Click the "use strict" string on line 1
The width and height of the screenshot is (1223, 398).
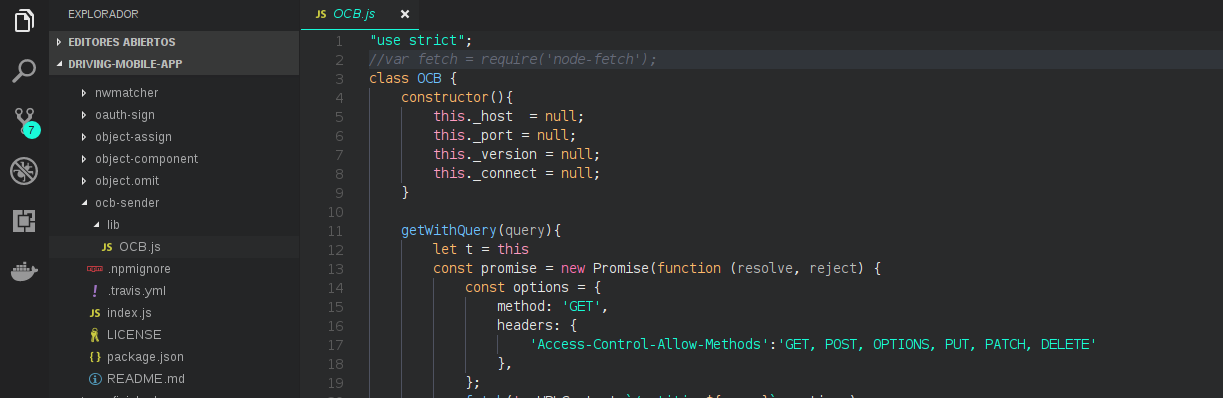[x=416, y=40]
